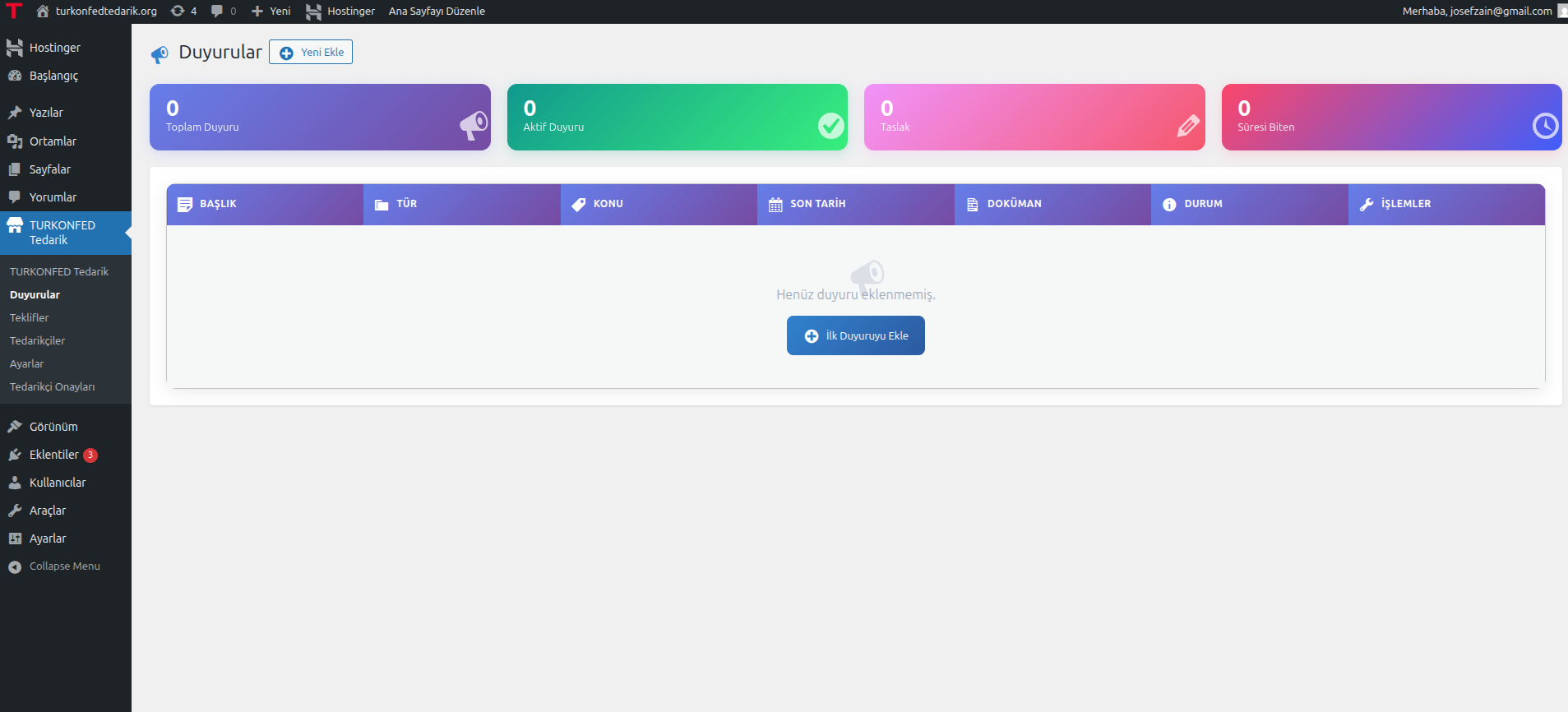Screen dimensions: 1568x712
Task: Open Tedarikçi Onayları in sidebar
Action: pos(52,386)
